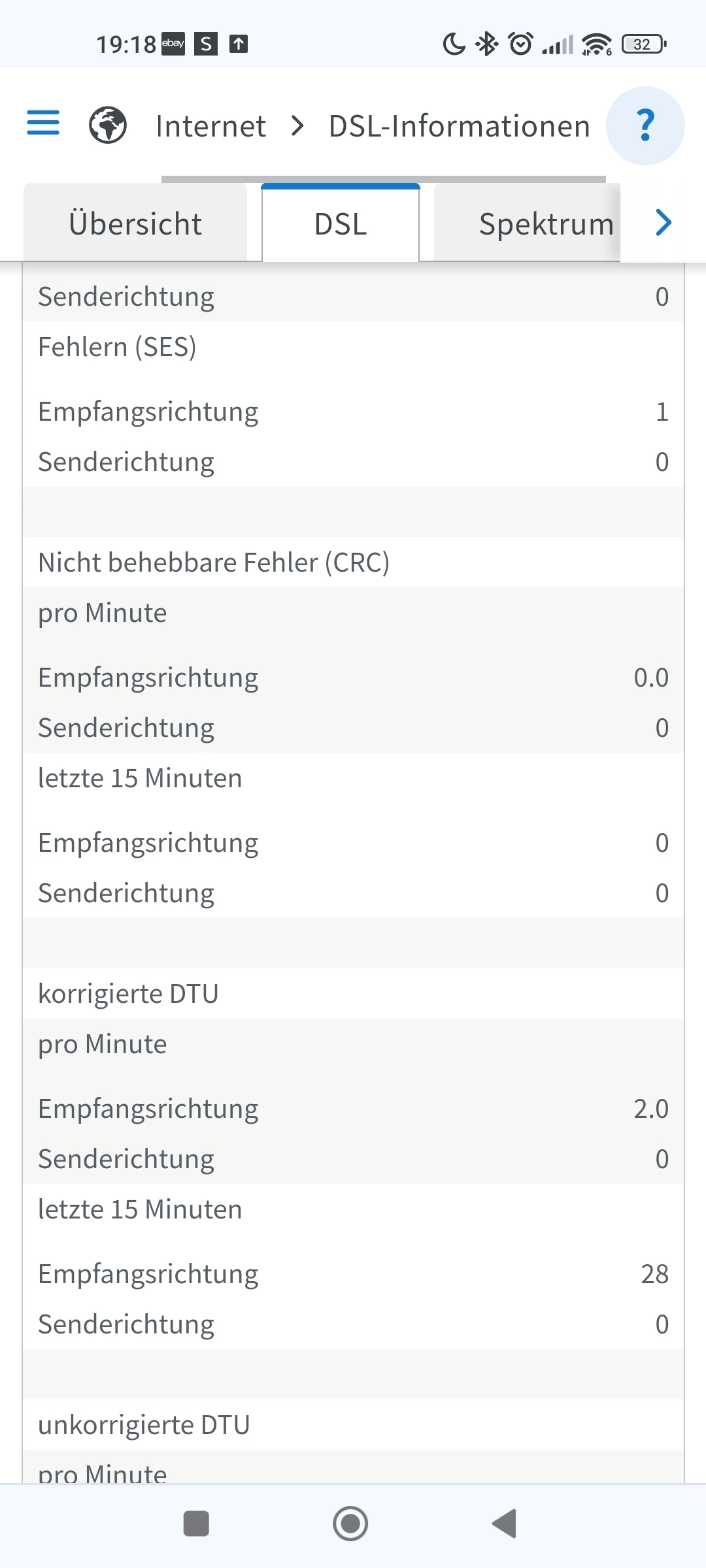Select the DSL tab
The image size is (706, 1568).
pyautogui.click(x=341, y=224)
